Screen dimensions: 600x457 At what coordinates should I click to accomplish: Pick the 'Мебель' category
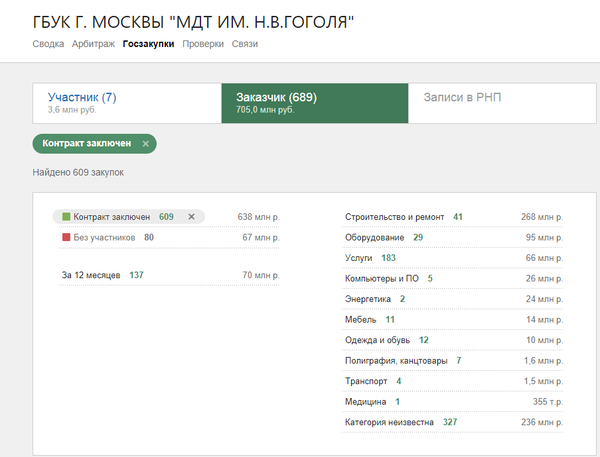(x=360, y=320)
